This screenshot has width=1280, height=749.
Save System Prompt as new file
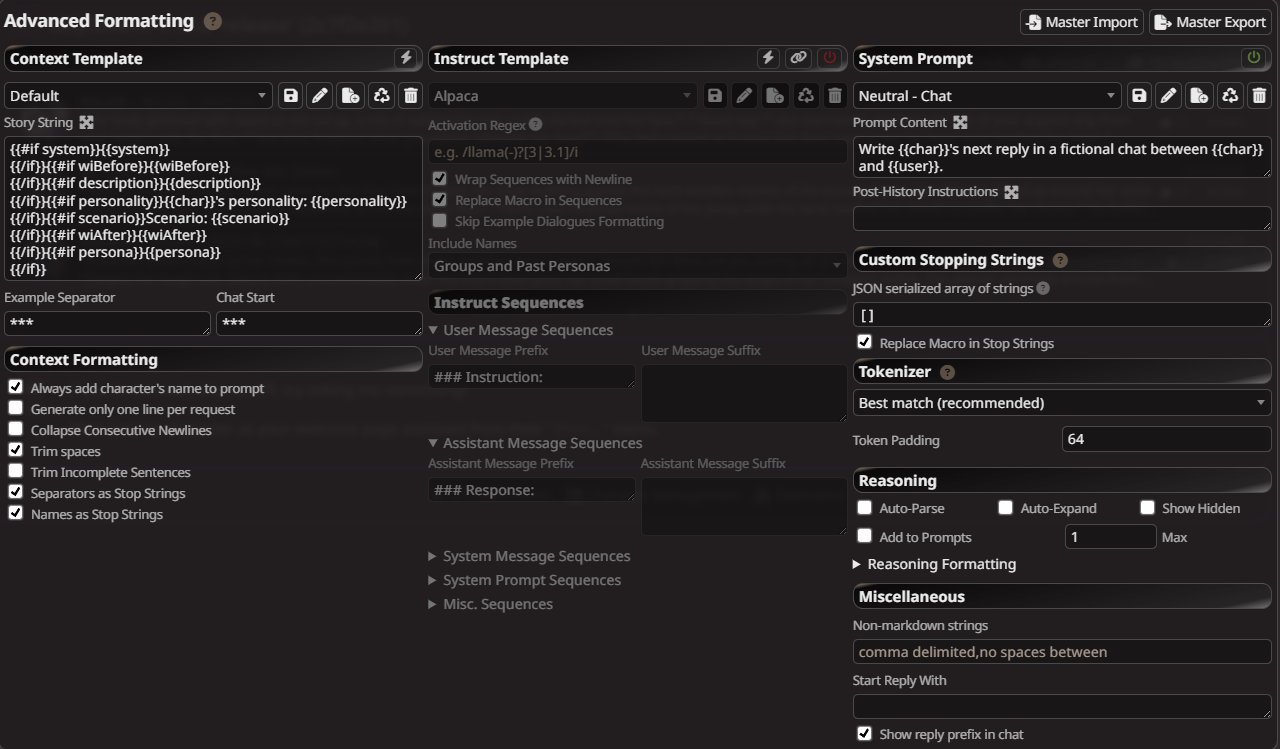(1199, 96)
